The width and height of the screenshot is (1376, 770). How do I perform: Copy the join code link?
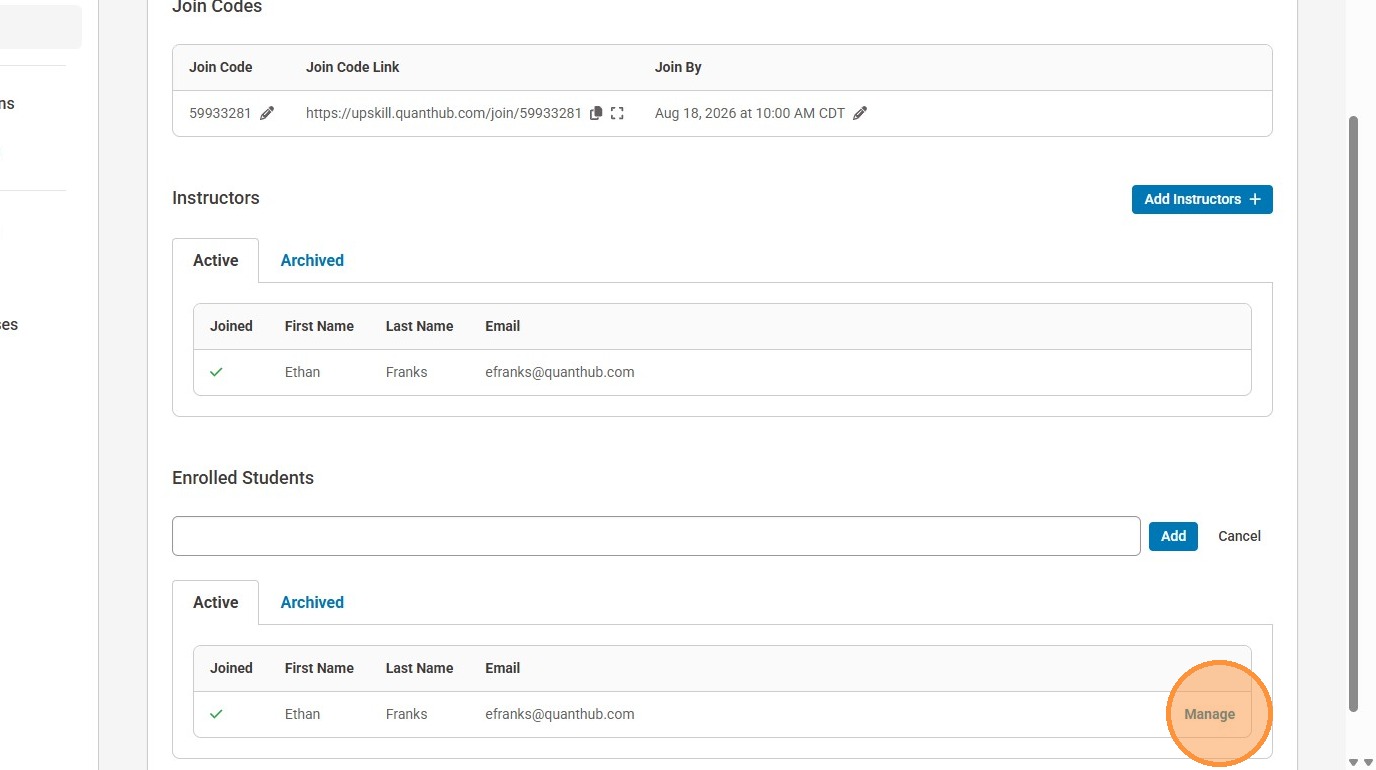pyautogui.click(x=596, y=114)
